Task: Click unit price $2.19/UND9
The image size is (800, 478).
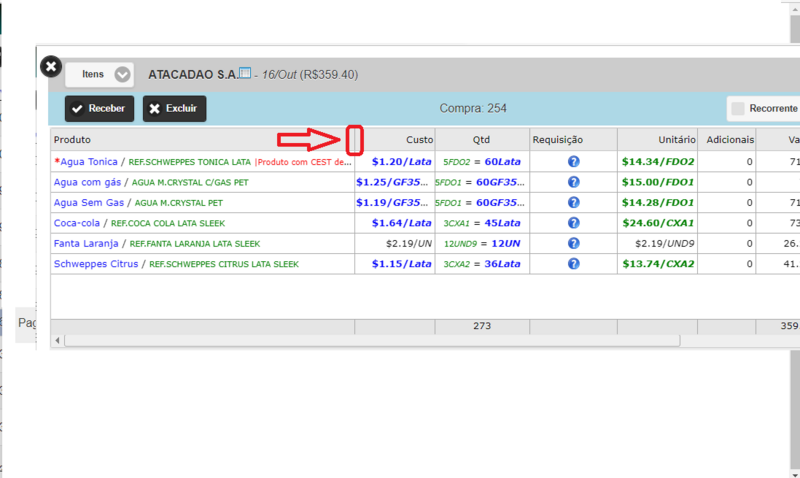Action: click(x=665, y=243)
